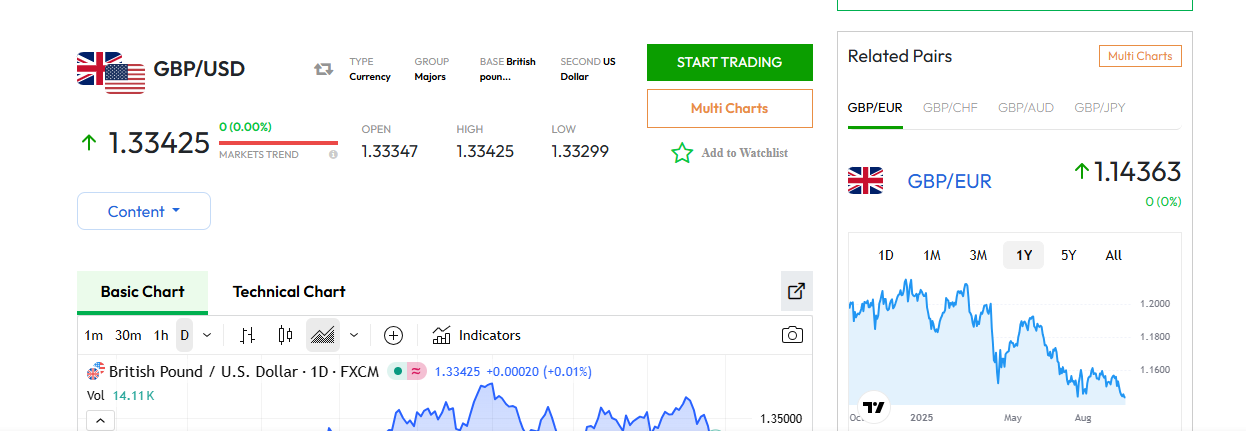Switch chart interval to 30m
1246x431 pixels.
(x=128, y=335)
